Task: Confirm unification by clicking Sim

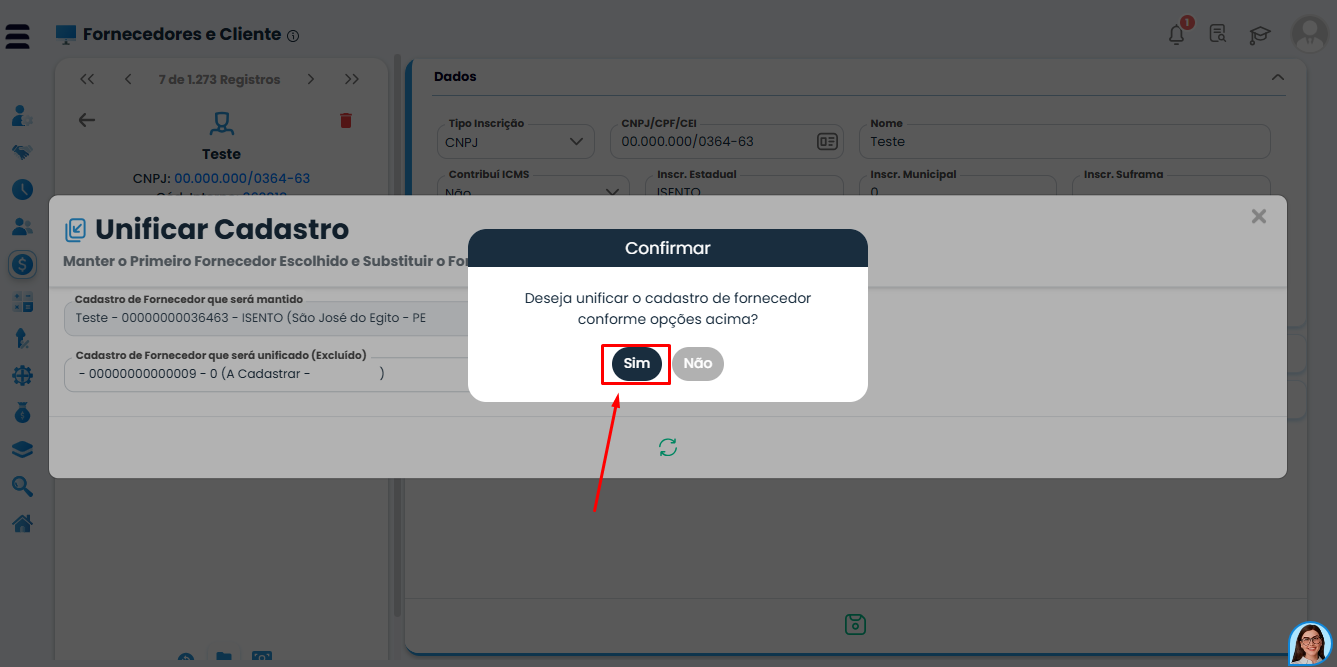Action: [635, 364]
